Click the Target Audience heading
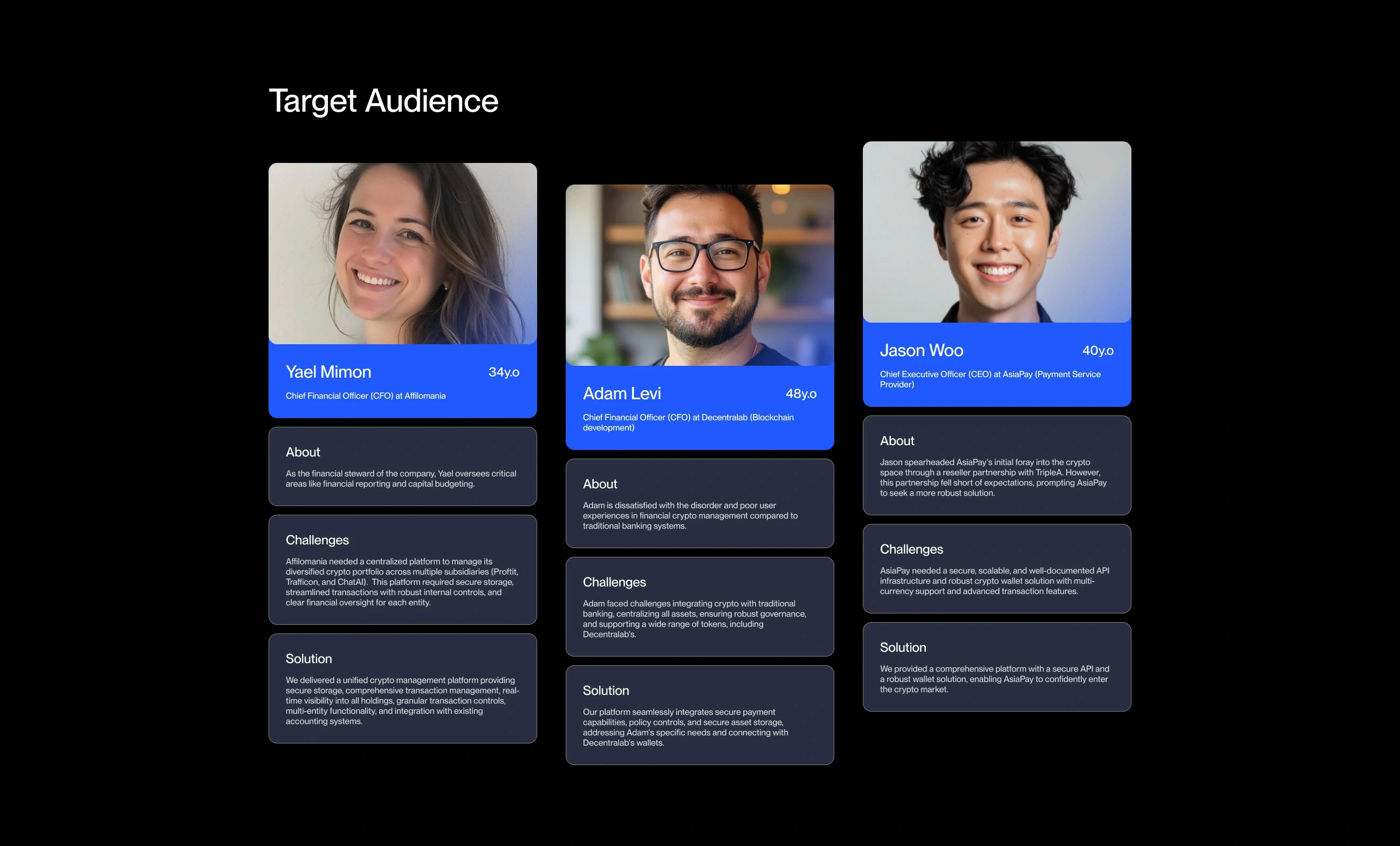Viewport: 1400px width, 846px height. click(x=383, y=101)
